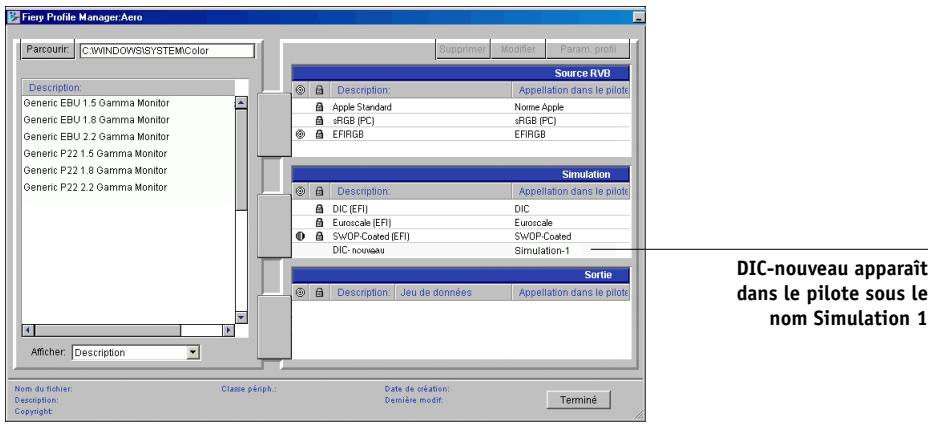Click the transfer button beside Simulation
Image resolution: width=931 pixels, height=425 pixels.
coord(274,226)
